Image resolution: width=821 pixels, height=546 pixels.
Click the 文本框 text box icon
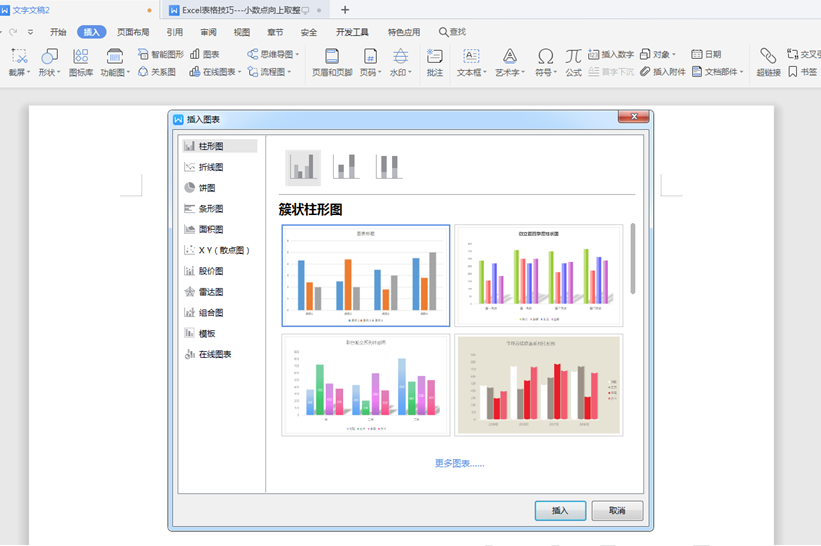tap(471, 55)
